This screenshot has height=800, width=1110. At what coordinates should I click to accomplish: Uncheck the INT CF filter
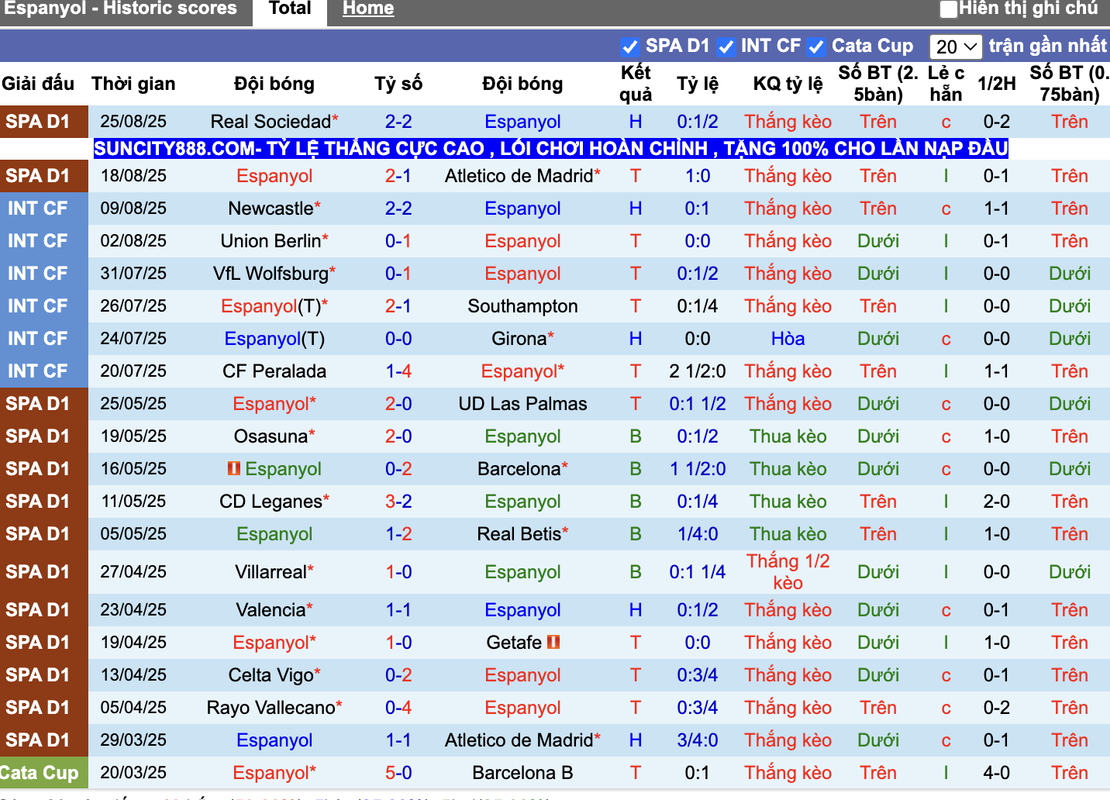(725, 47)
